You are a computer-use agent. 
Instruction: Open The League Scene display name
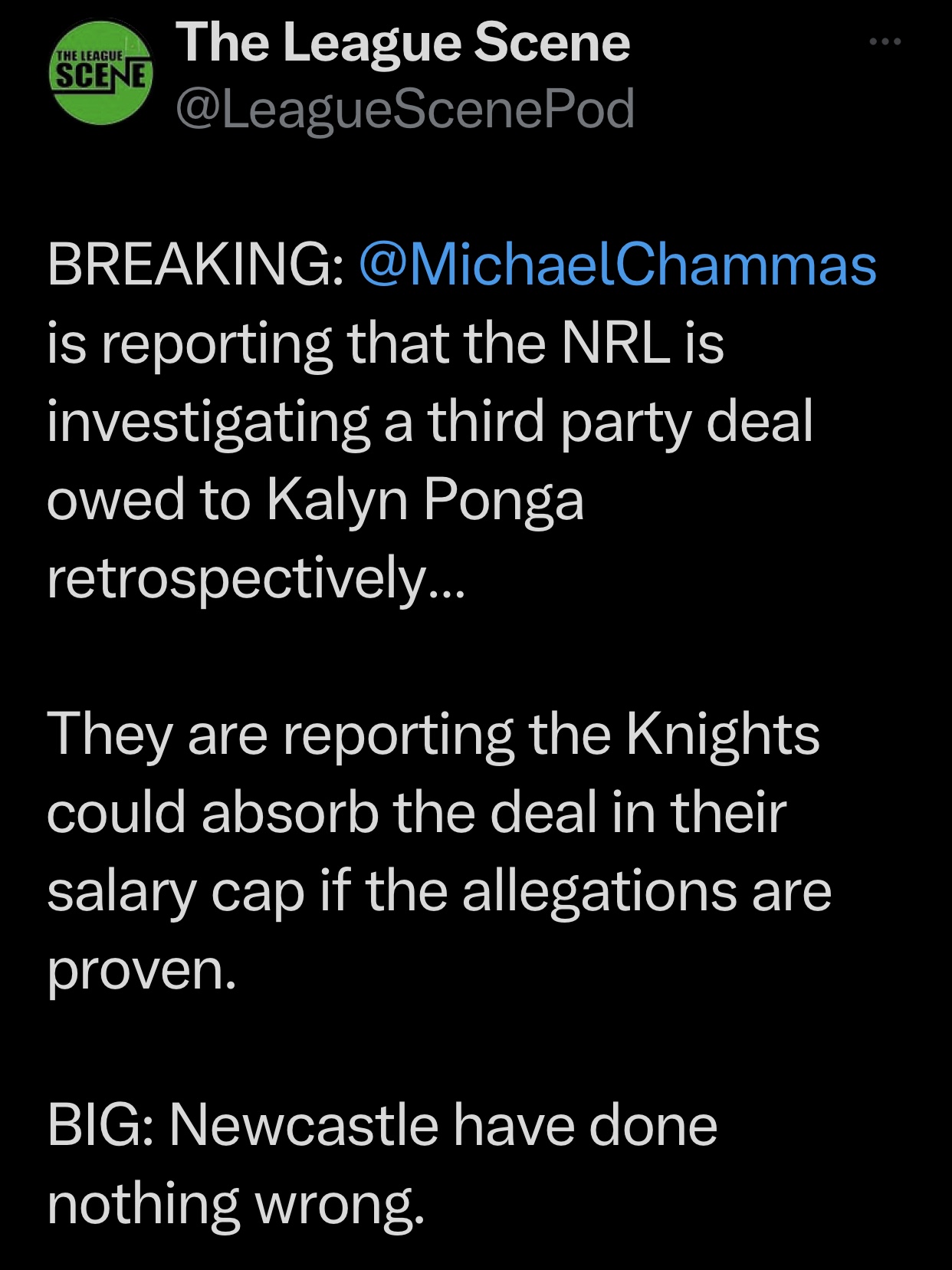[x=402, y=42]
